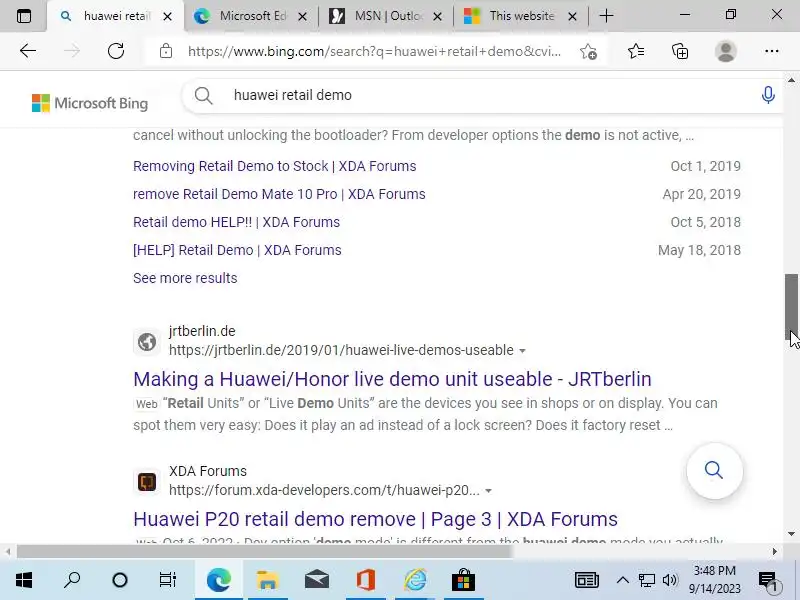Viewport: 800px width, 600px height.
Task: Open Removing Retail Demo to Stock link
Action: click(x=274, y=166)
